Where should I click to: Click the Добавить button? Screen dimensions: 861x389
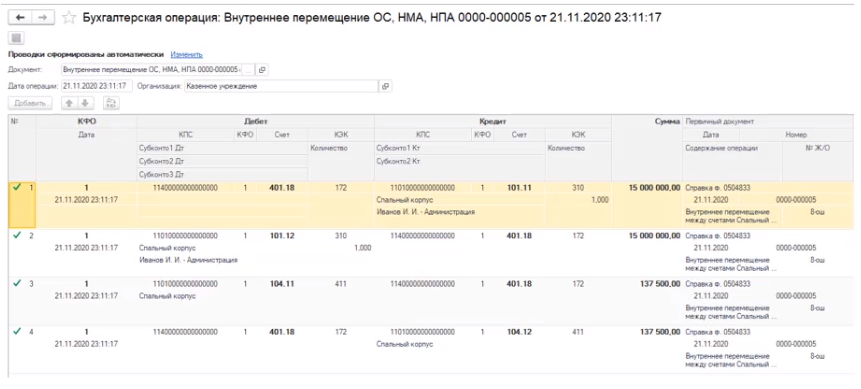(30, 103)
